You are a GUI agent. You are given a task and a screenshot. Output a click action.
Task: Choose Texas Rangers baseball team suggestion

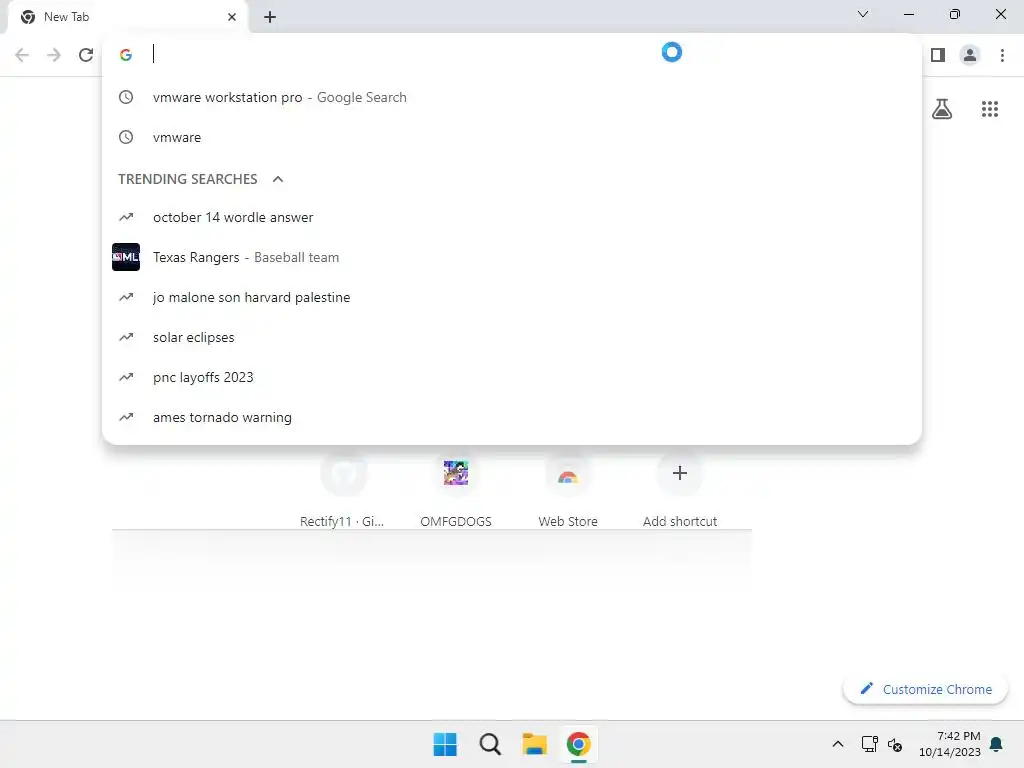[512, 257]
